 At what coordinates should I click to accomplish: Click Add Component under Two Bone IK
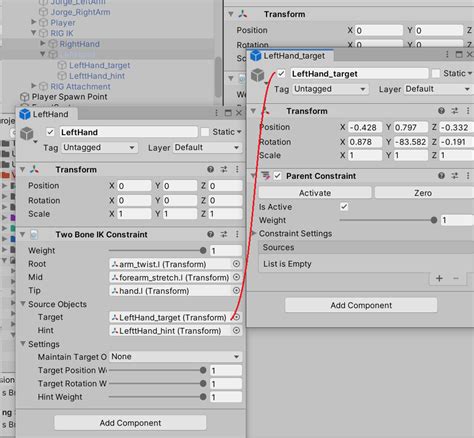click(x=130, y=423)
